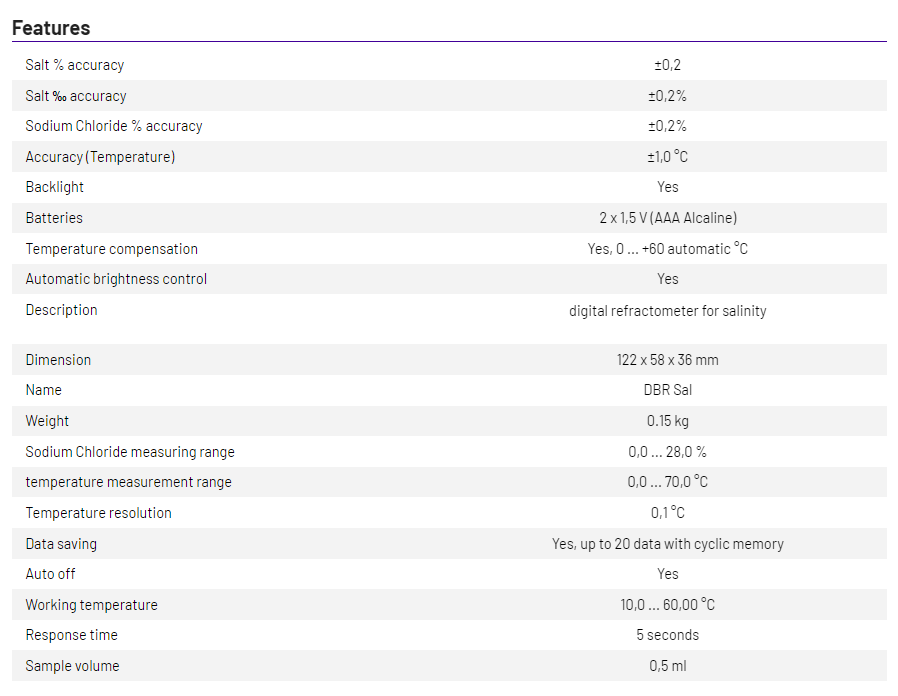Select the 0.15 kg weight value
This screenshot has height=696, width=898.
[x=667, y=421]
